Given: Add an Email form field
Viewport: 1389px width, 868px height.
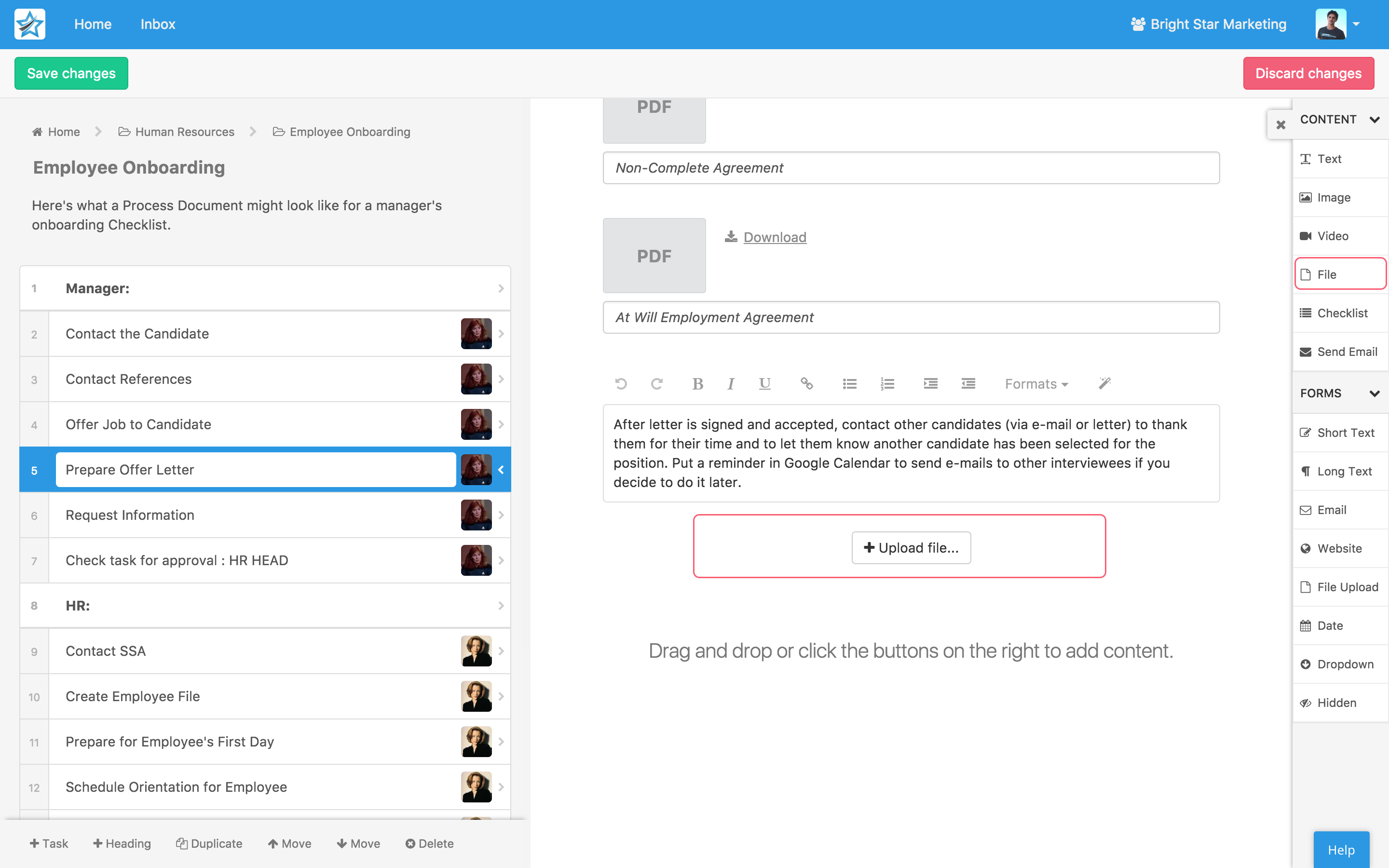Looking at the screenshot, I should tap(1341, 509).
